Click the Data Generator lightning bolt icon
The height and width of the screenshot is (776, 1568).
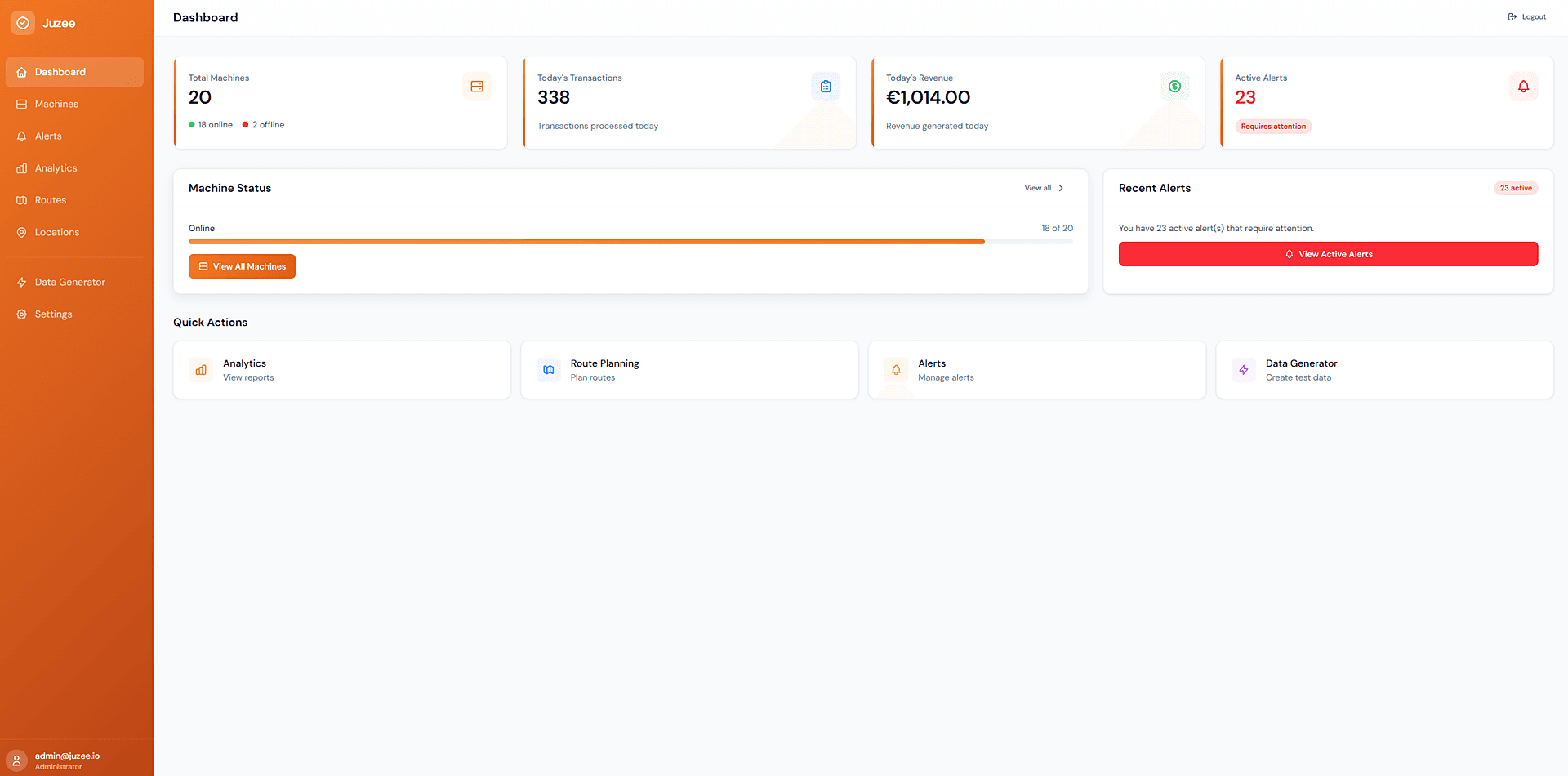(1244, 370)
